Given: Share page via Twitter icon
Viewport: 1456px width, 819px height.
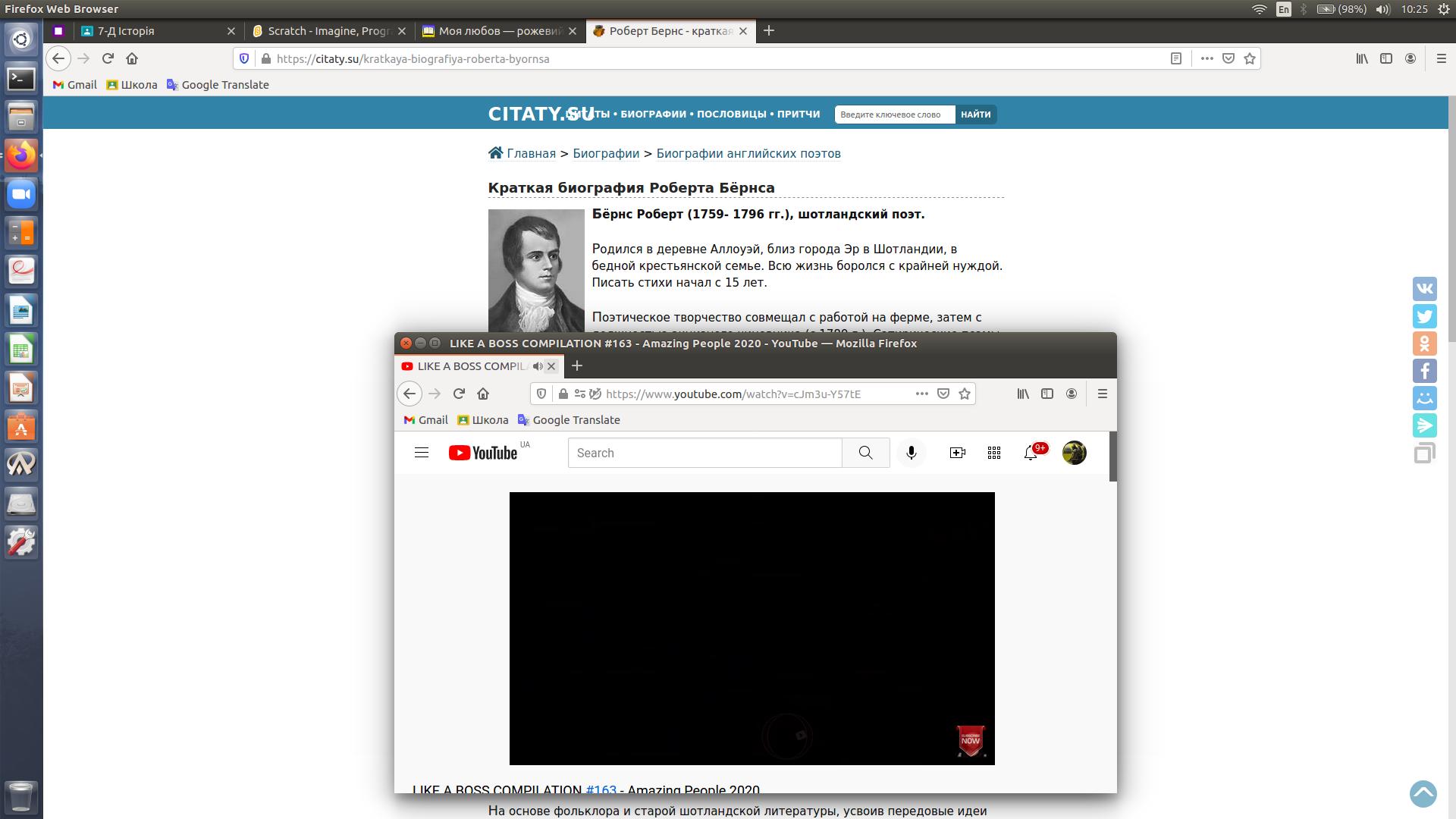Looking at the screenshot, I should tap(1424, 315).
